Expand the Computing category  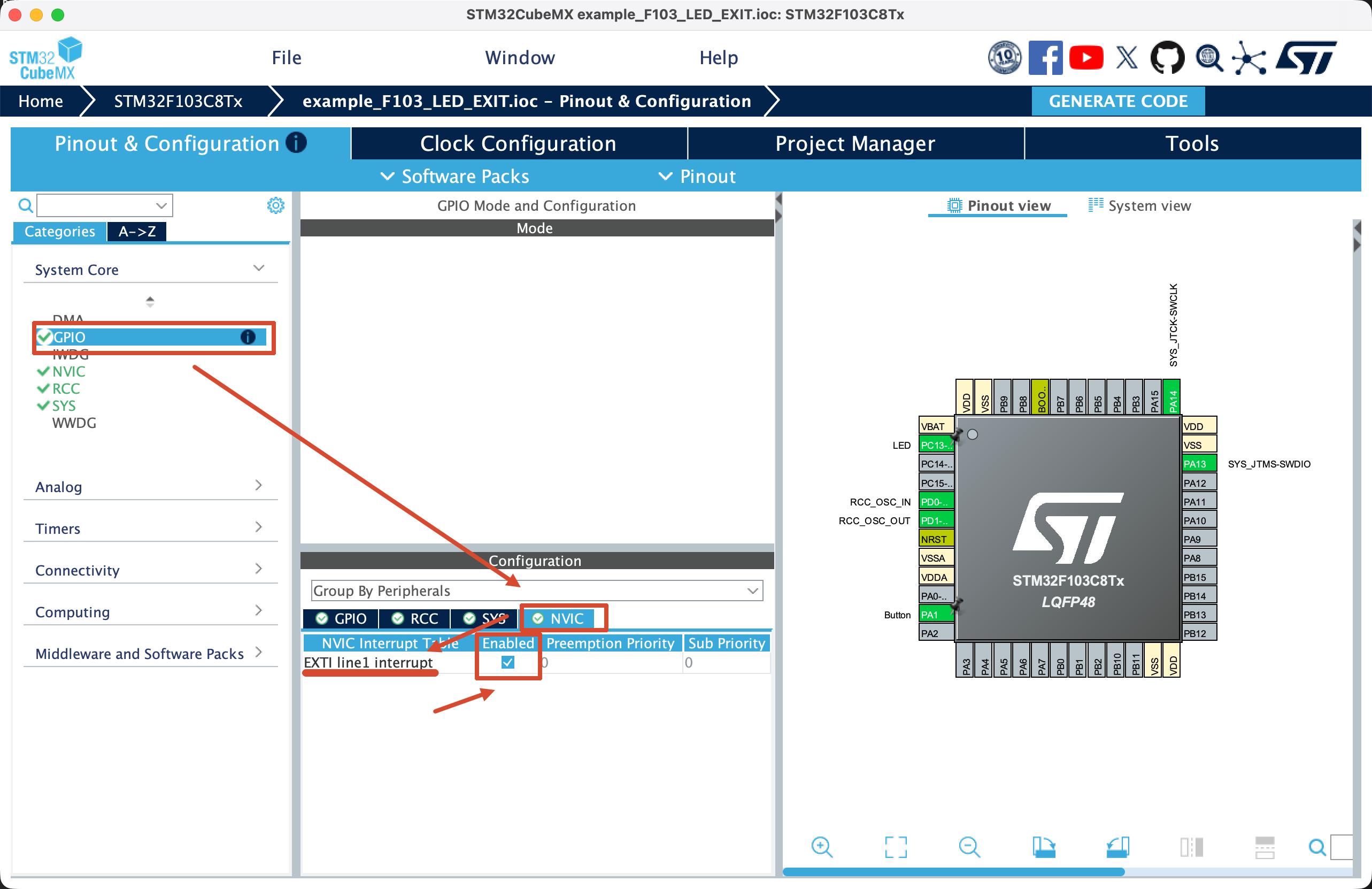pyautogui.click(x=150, y=612)
